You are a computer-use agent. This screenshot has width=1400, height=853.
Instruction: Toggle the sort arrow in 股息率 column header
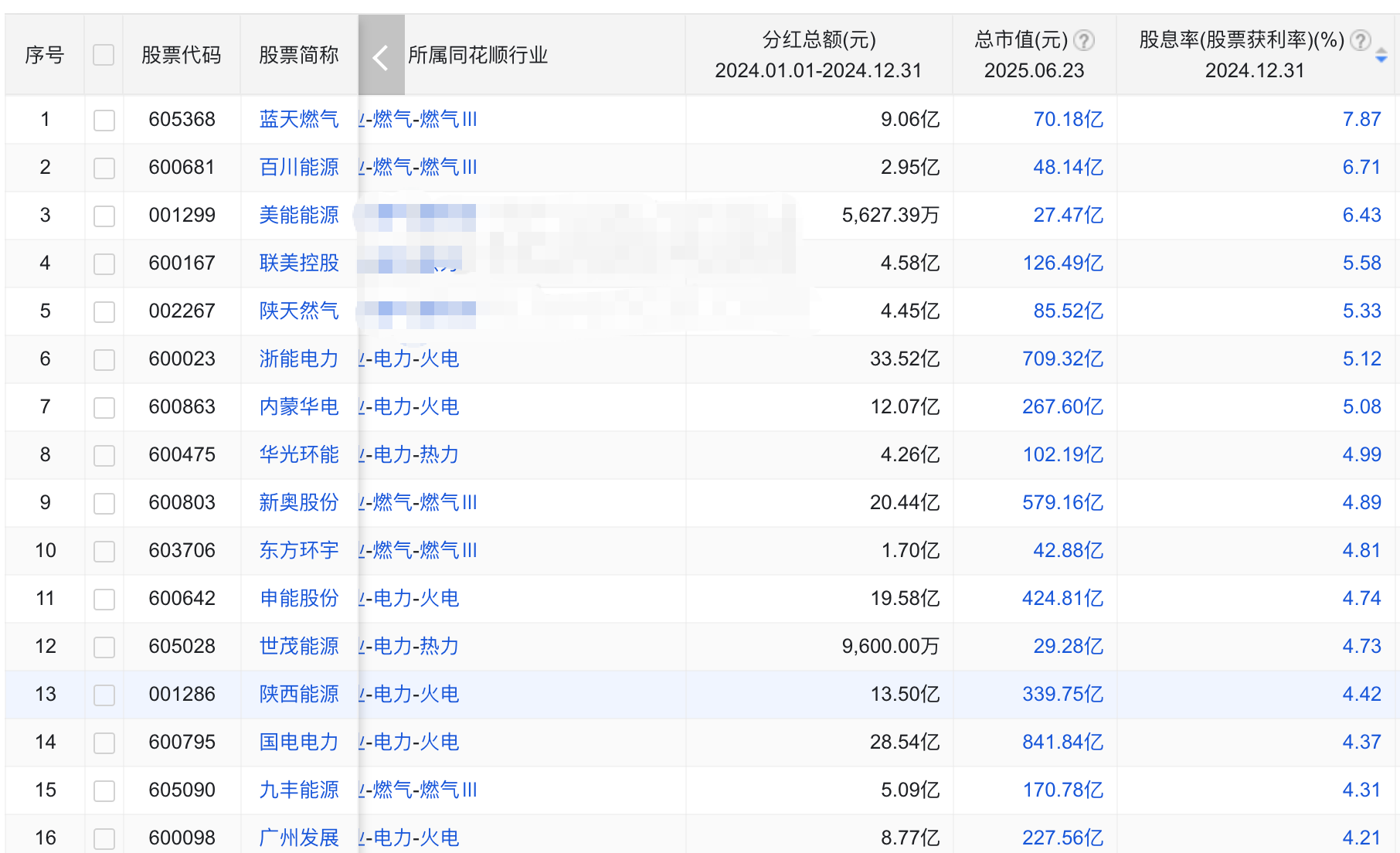(x=1381, y=56)
